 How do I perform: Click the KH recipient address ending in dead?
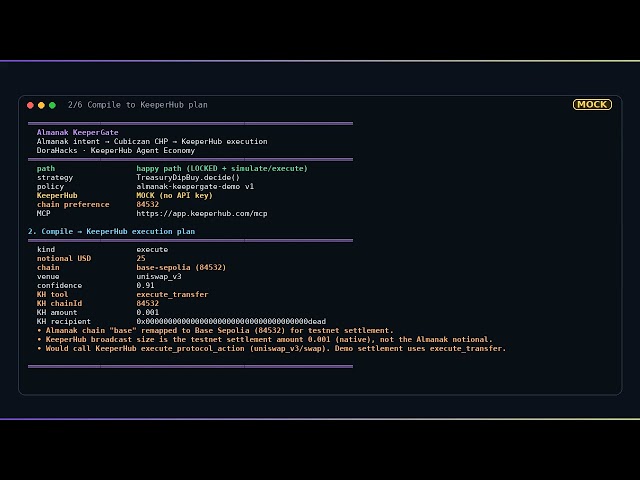click(231, 322)
